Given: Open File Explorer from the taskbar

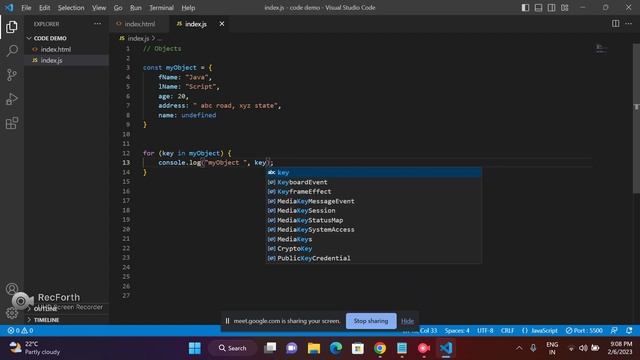Looking at the screenshot, I should [314, 348].
